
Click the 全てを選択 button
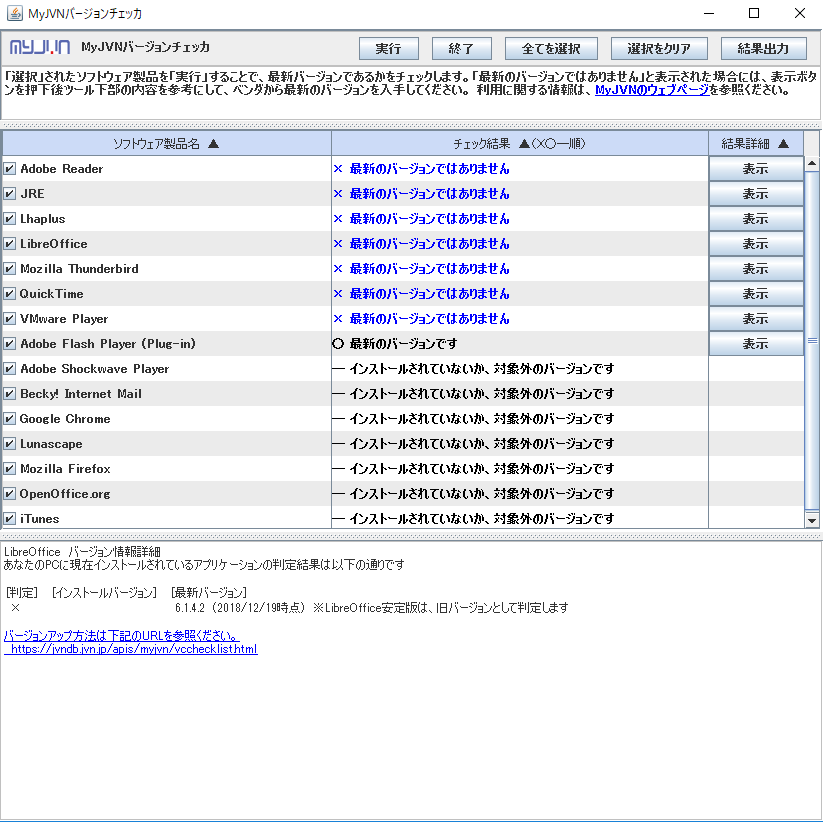(551, 49)
